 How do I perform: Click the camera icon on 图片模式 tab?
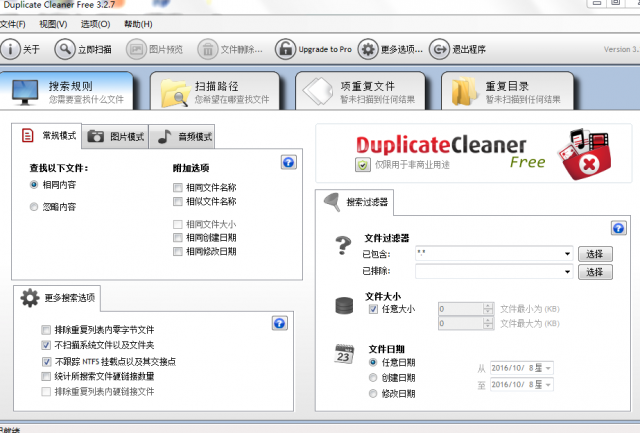pyautogui.click(x=96, y=136)
